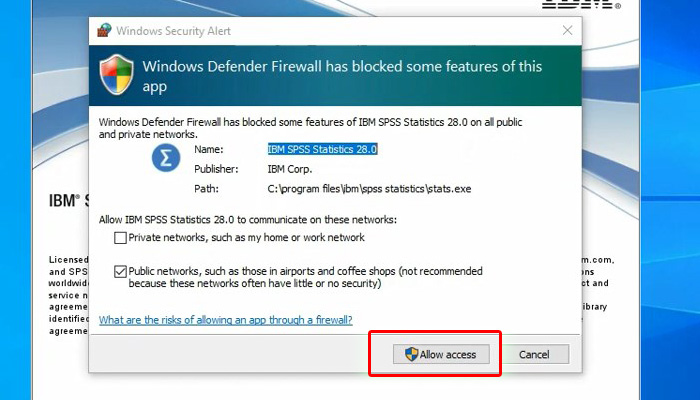The height and width of the screenshot is (400, 700).
Task: Click the stats.exe path text
Action: [x=369, y=189]
